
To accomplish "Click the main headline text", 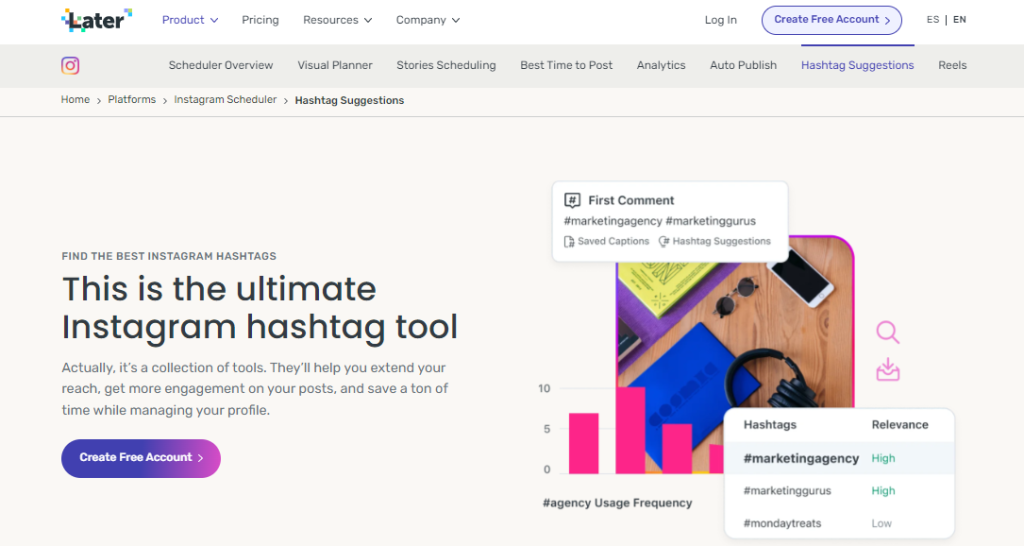I will pos(260,308).
